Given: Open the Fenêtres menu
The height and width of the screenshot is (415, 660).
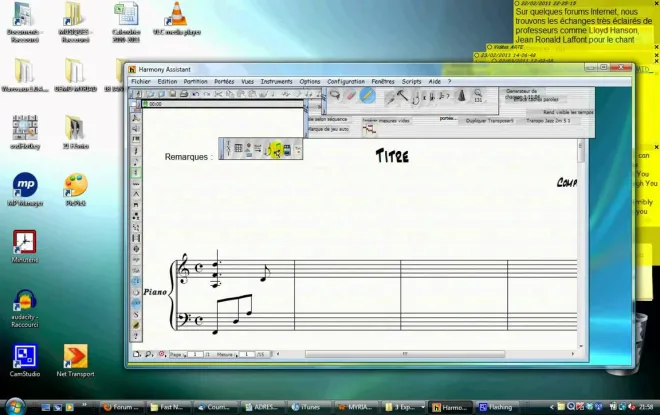Looking at the screenshot, I should pyautogui.click(x=383, y=82).
